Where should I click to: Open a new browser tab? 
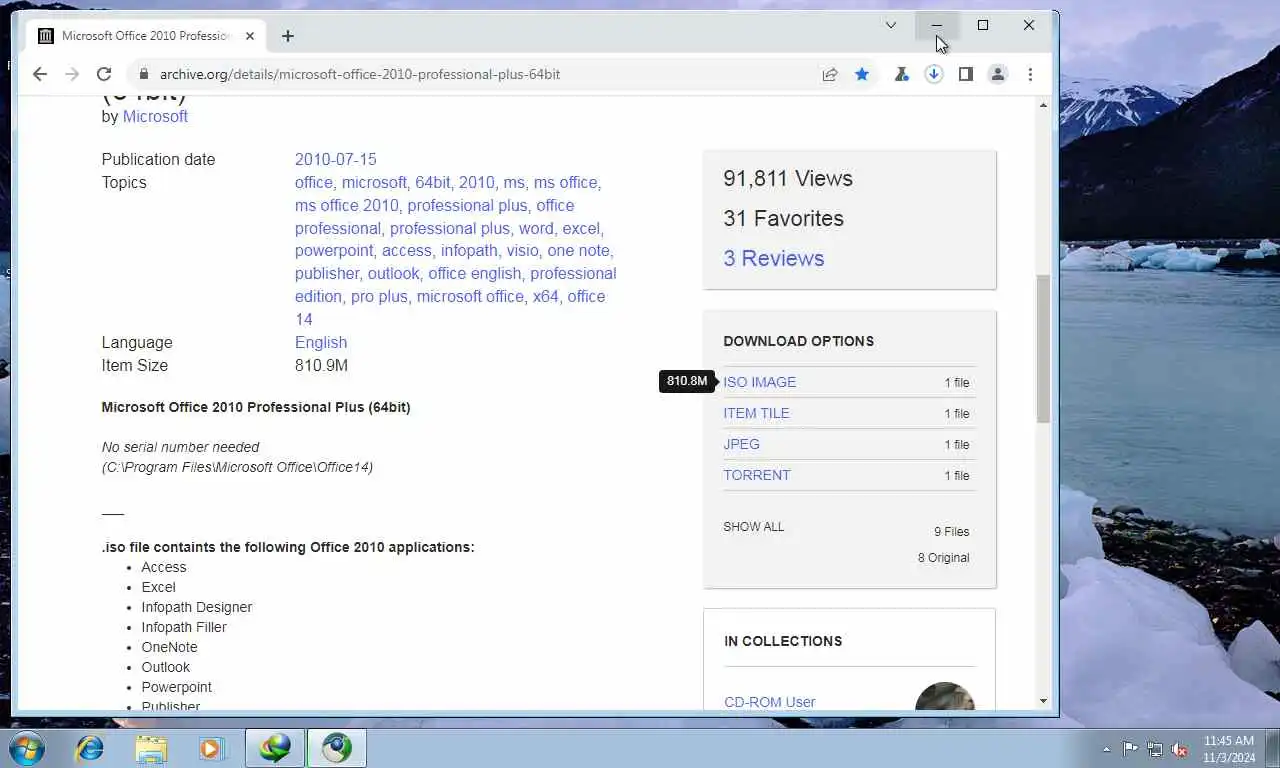pos(288,36)
